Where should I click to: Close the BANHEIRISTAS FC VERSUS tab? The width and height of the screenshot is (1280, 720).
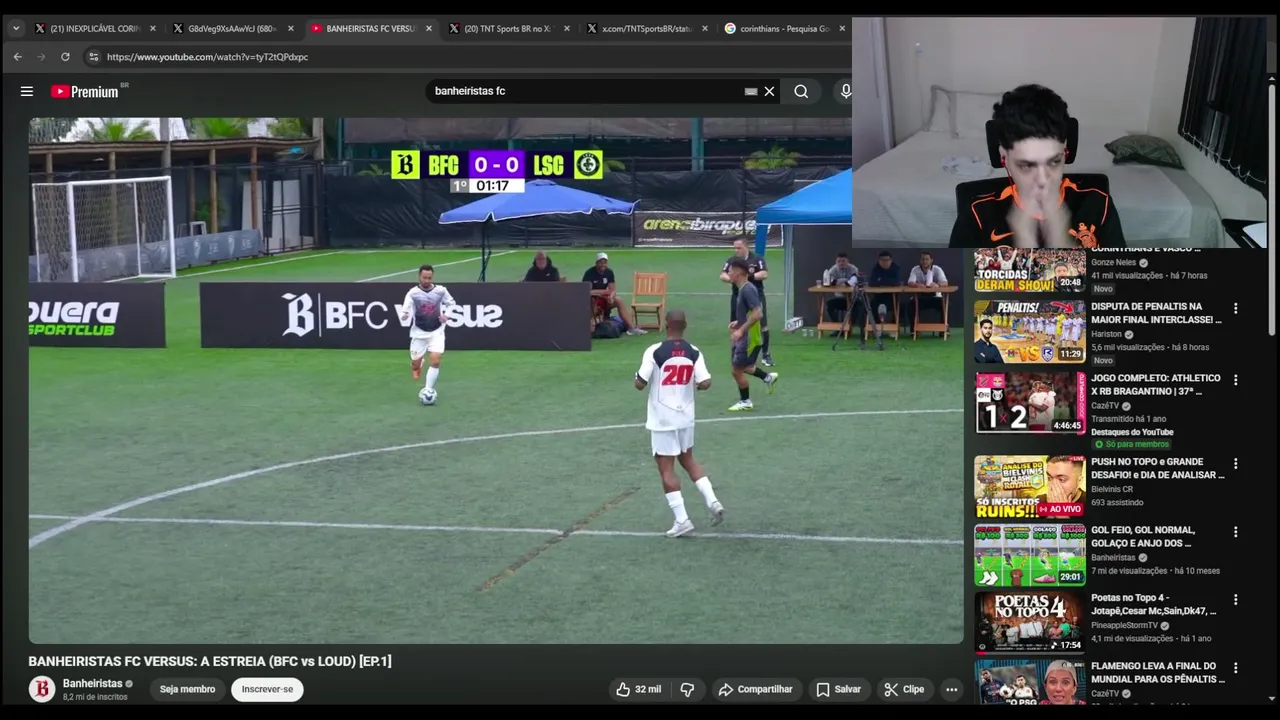pos(429,29)
